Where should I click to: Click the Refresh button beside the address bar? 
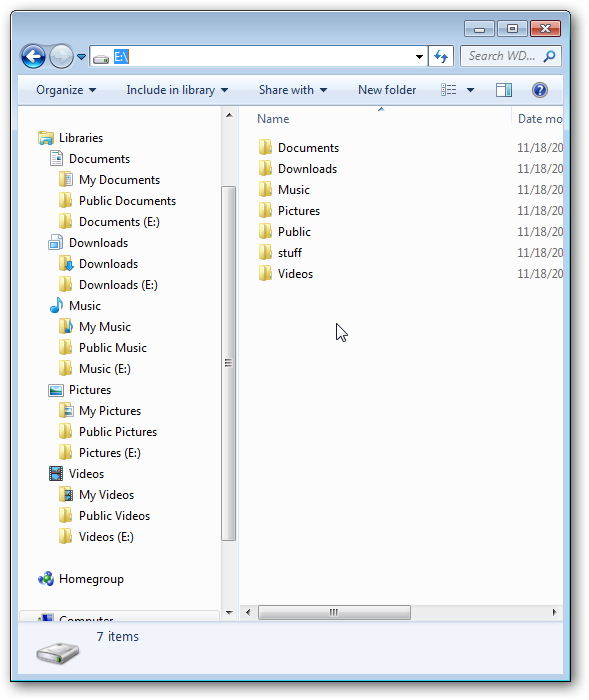click(x=441, y=56)
